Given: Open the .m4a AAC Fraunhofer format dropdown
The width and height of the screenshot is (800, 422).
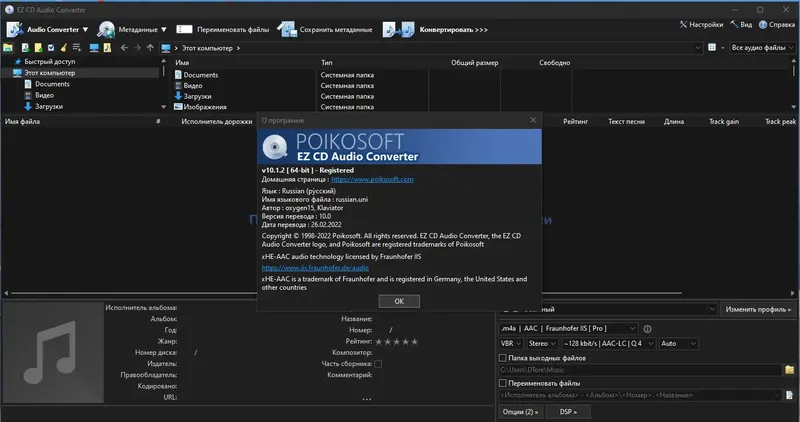Looking at the screenshot, I should [568, 329].
